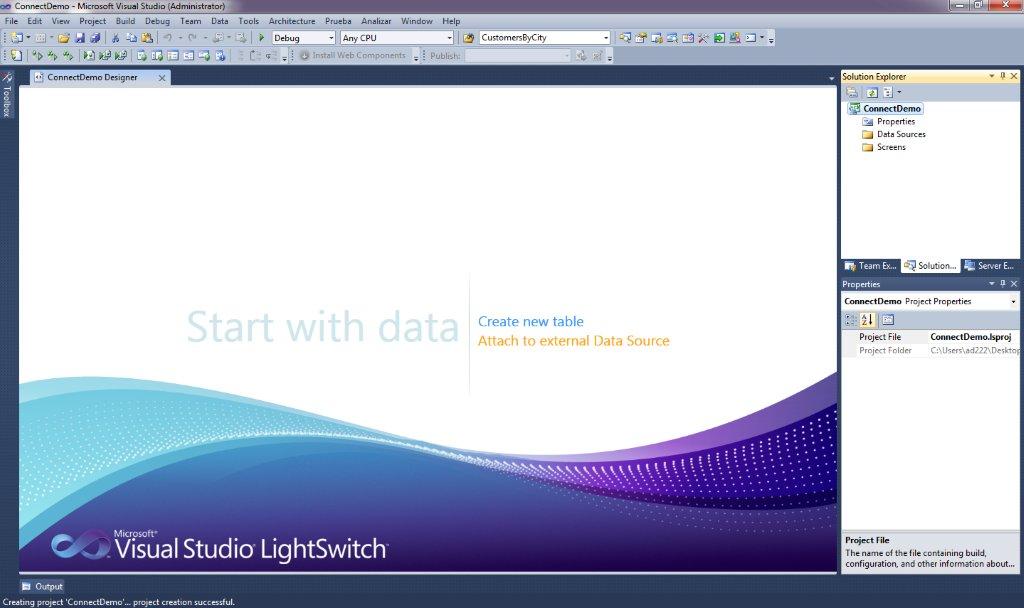Open the Solution Explorer window position dropdown arrow

pyautogui.click(x=991, y=76)
